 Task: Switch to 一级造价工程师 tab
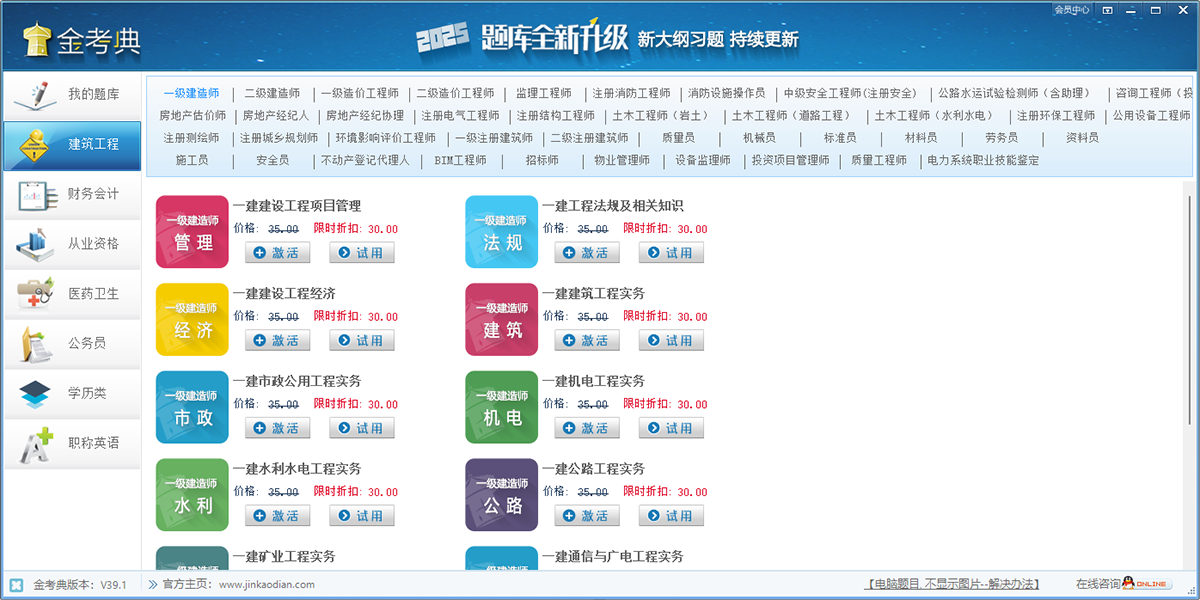point(359,93)
